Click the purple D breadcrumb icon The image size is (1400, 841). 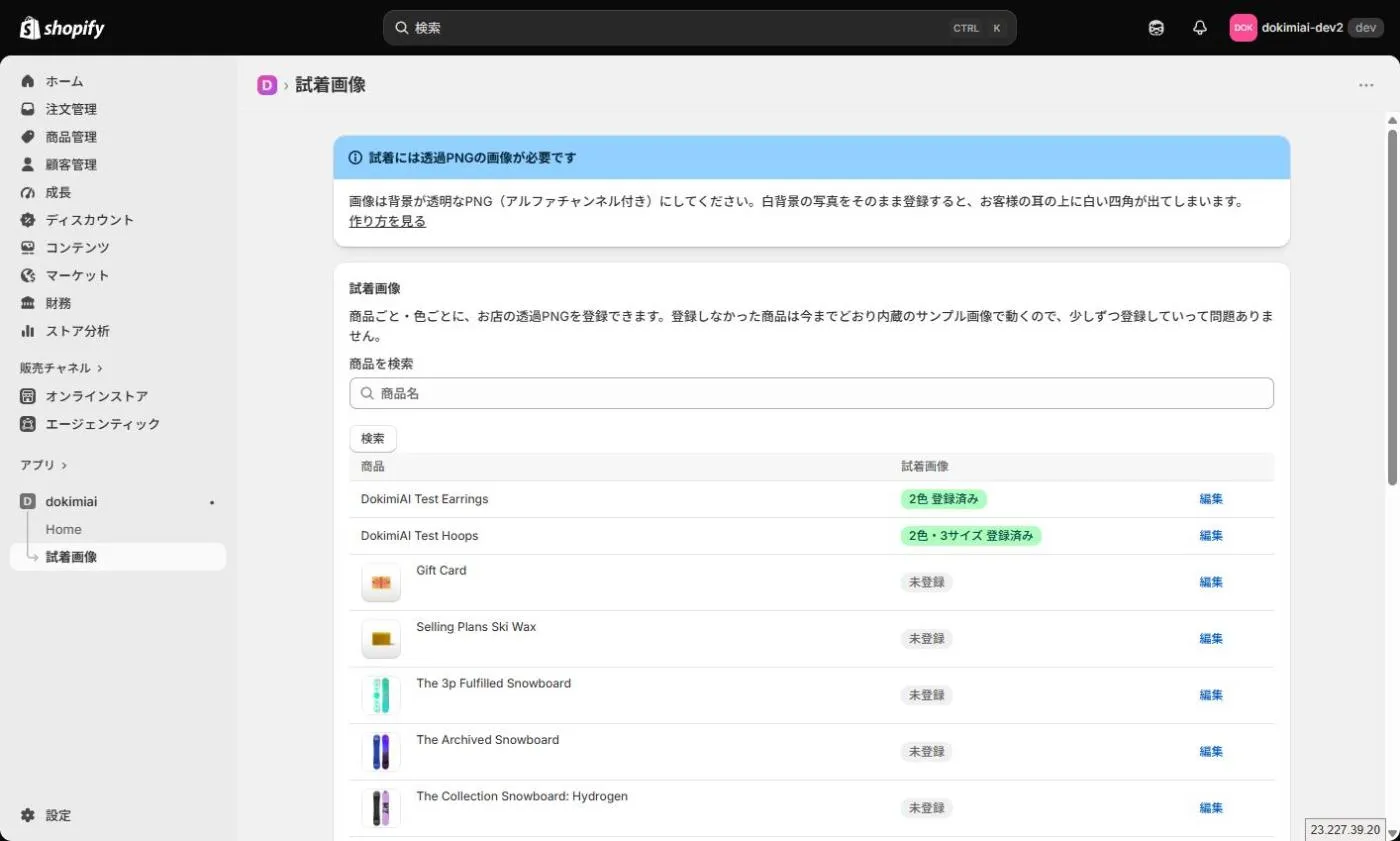[x=267, y=85]
